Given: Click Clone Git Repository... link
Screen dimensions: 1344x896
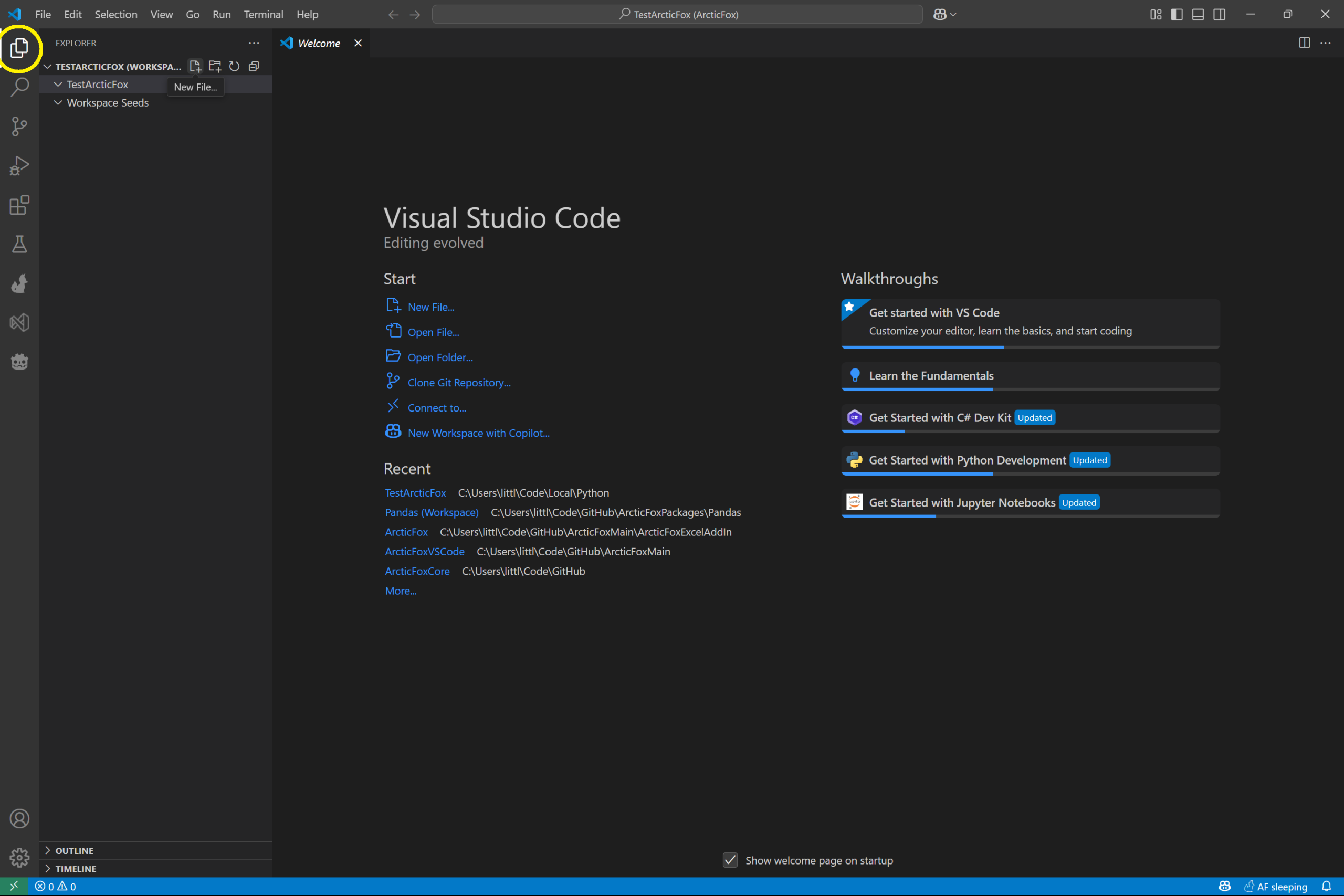Looking at the screenshot, I should tap(459, 382).
